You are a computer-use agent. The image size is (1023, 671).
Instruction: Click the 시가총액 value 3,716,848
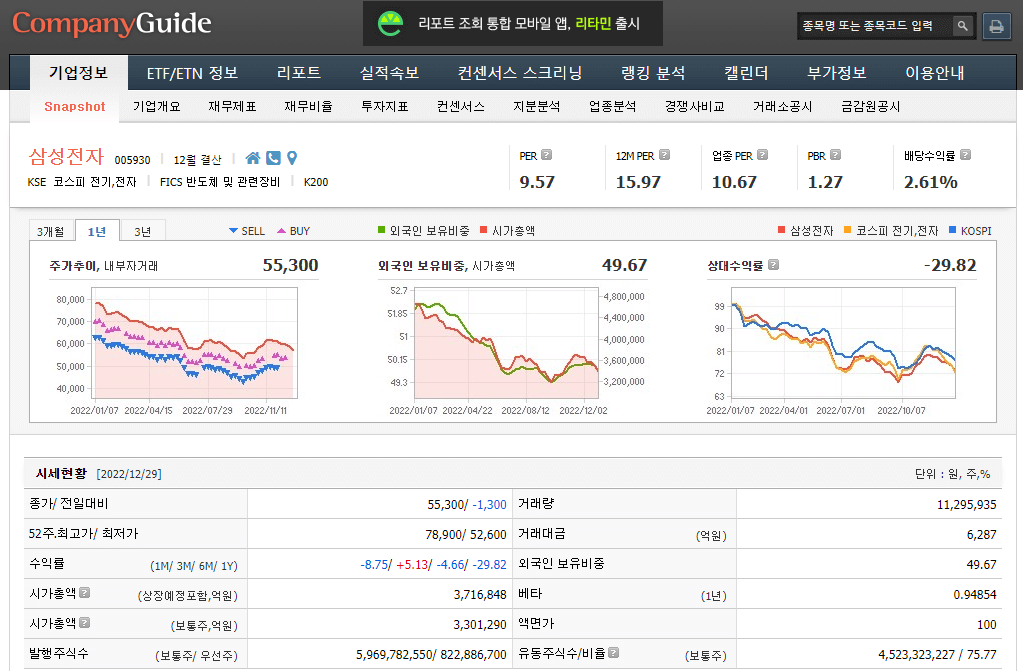[x=480, y=595]
